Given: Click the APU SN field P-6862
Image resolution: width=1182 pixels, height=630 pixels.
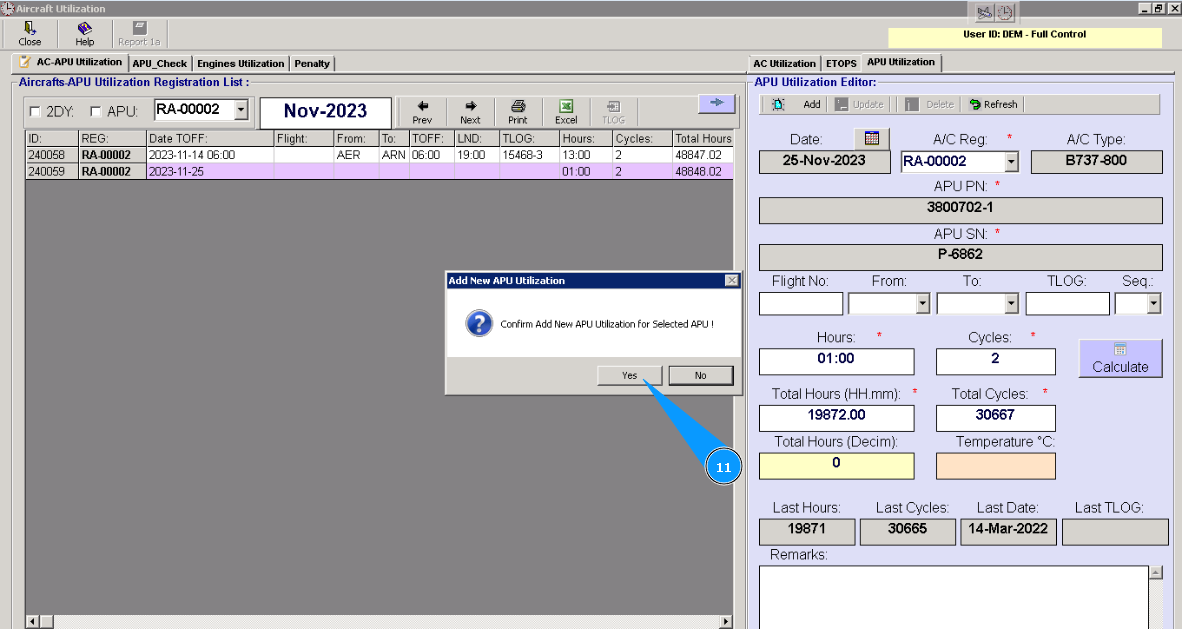Looking at the screenshot, I should [960, 256].
